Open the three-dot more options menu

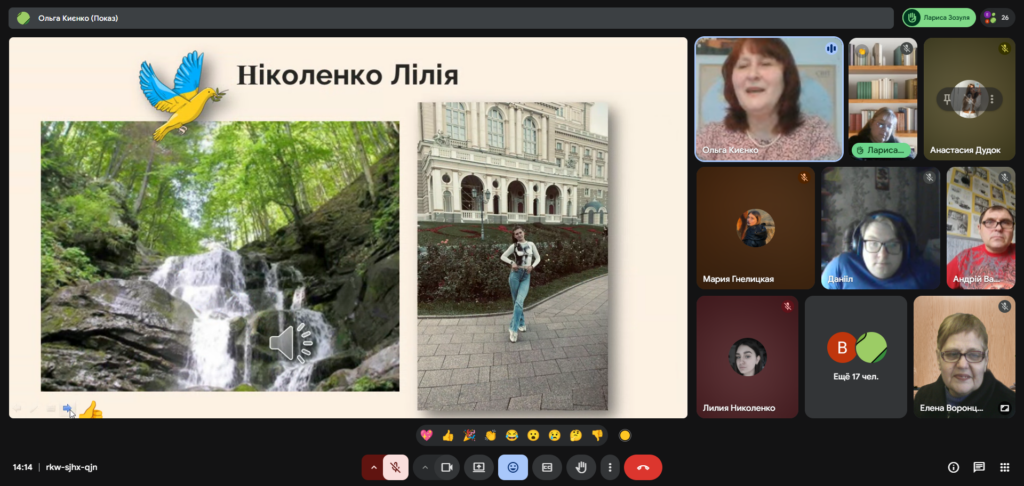click(610, 467)
